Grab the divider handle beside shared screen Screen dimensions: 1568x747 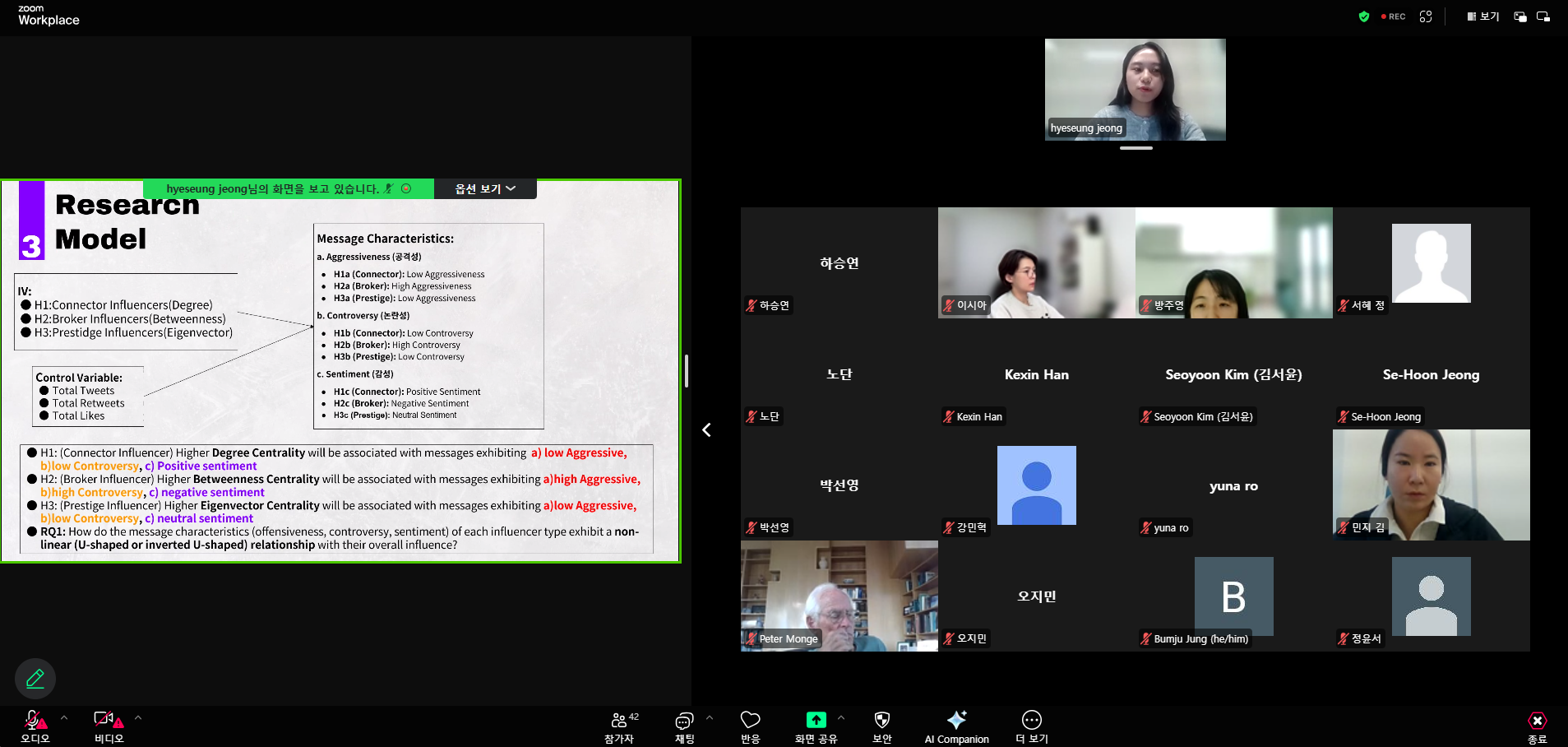(x=687, y=371)
